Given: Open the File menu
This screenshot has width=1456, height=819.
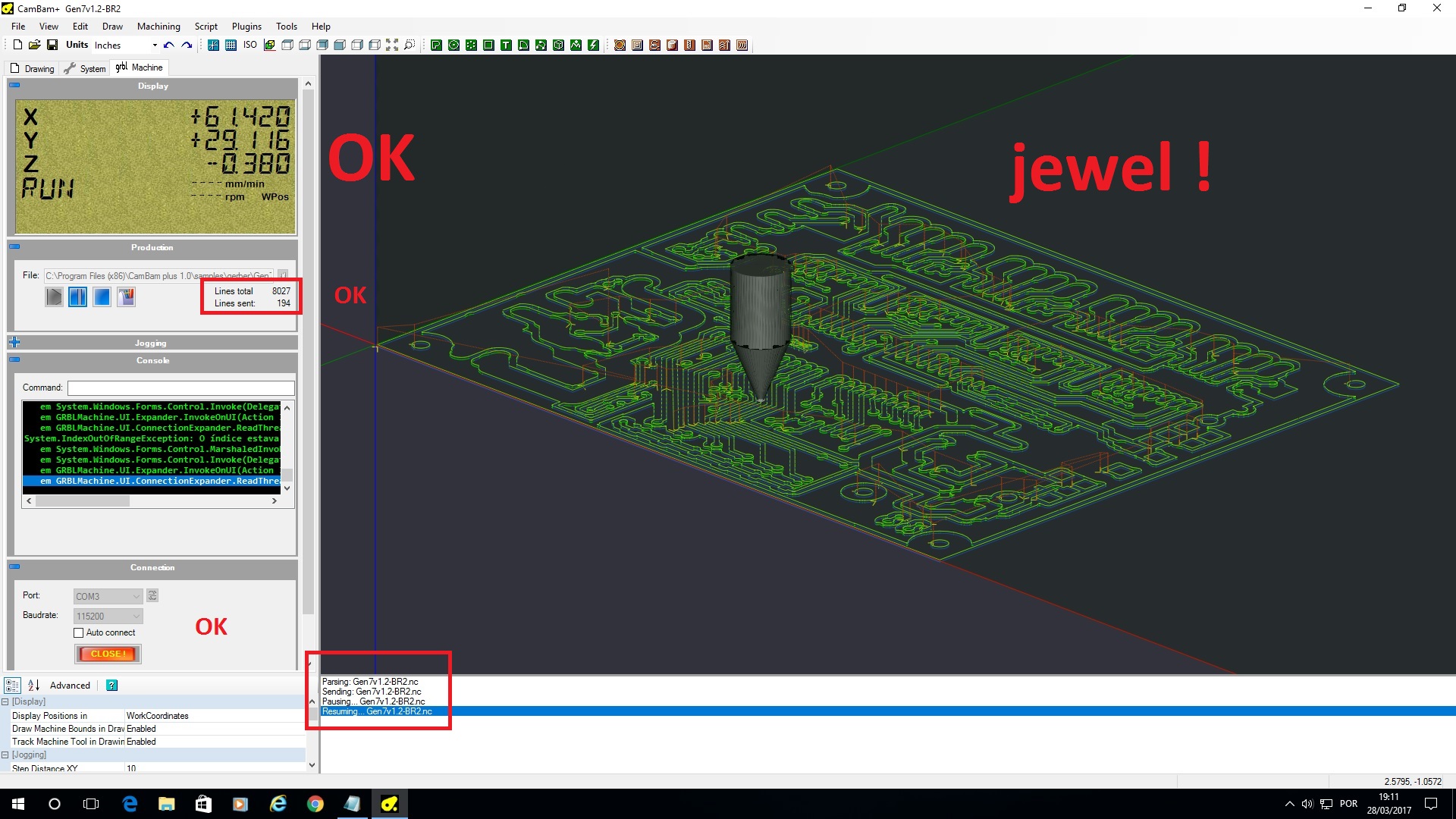Looking at the screenshot, I should [x=18, y=26].
